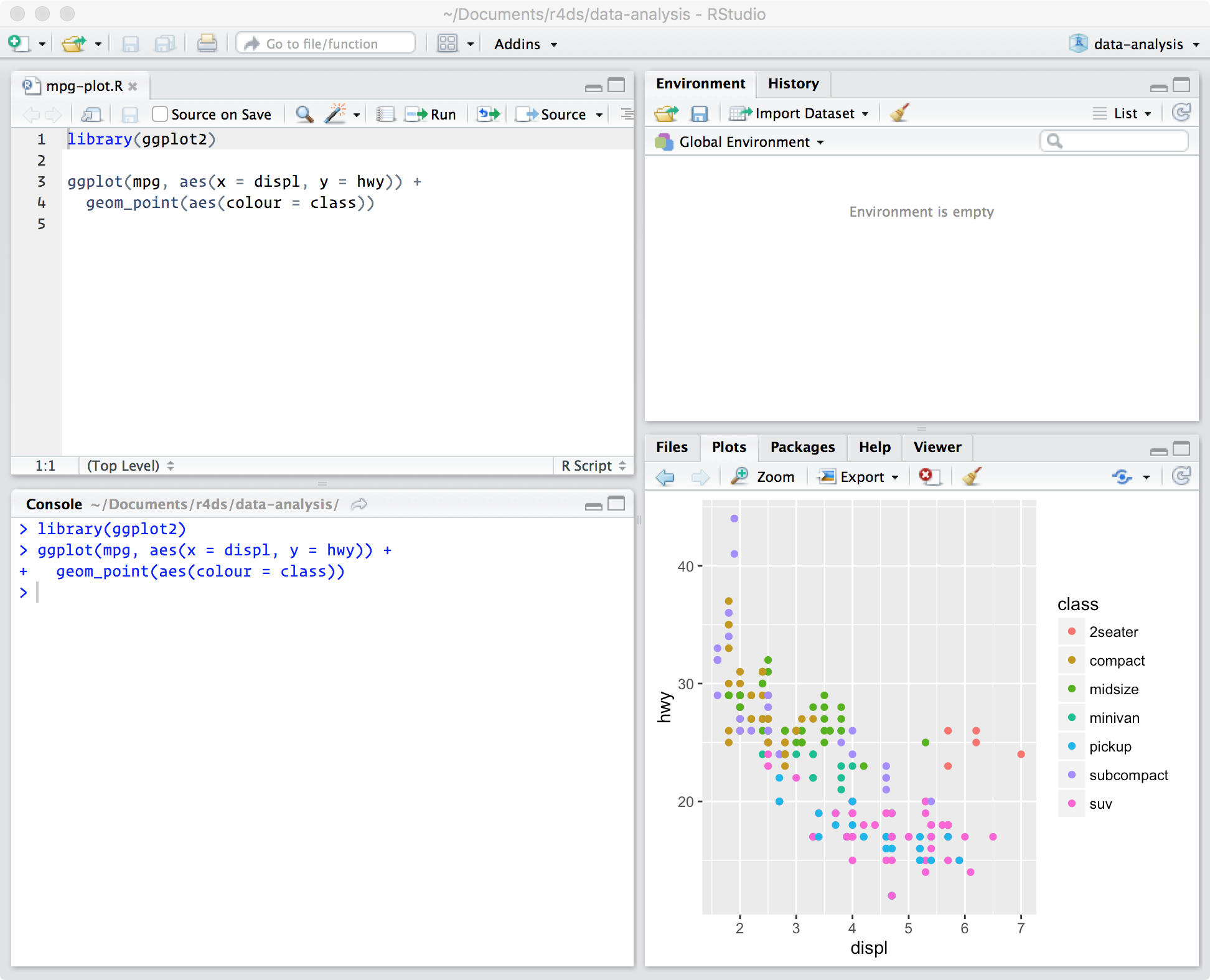This screenshot has width=1210, height=980.
Task: Click the Re-run previous code icon
Action: tap(489, 114)
